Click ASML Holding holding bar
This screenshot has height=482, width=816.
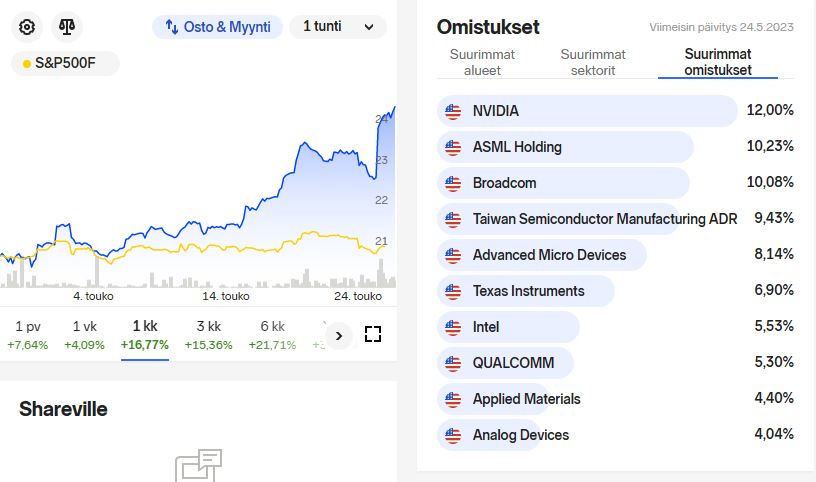click(x=565, y=147)
